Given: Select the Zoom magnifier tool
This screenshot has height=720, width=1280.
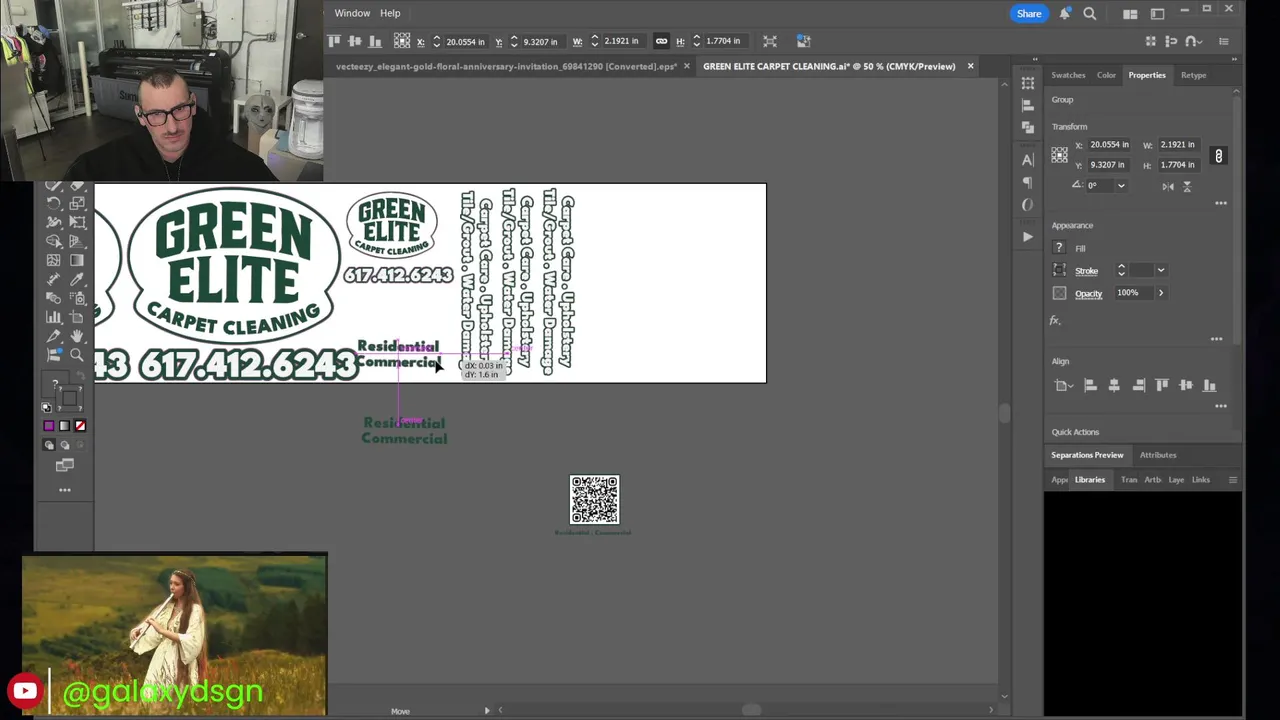Looking at the screenshot, I should point(77,355).
